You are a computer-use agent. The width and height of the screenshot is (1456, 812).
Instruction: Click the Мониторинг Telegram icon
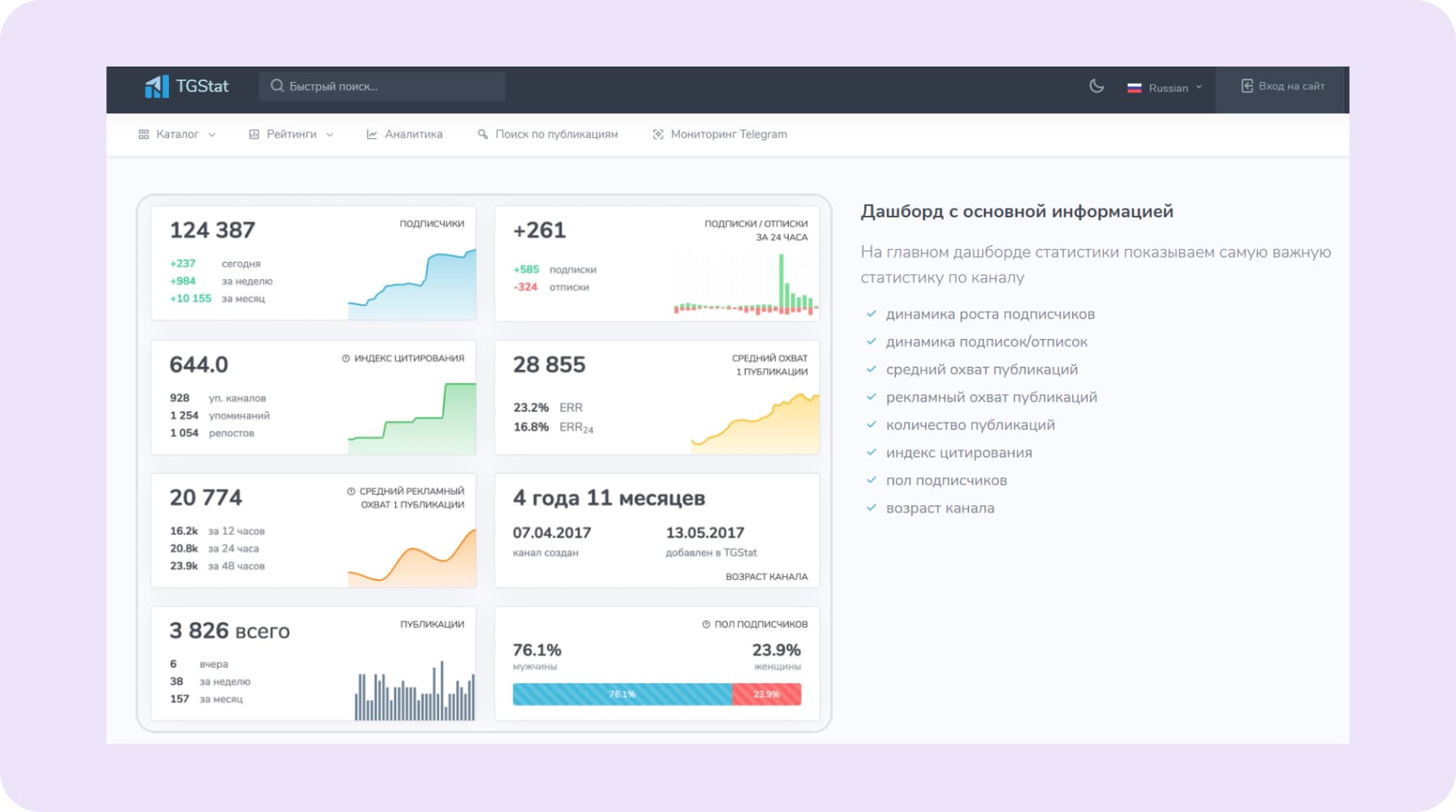[658, 135]
